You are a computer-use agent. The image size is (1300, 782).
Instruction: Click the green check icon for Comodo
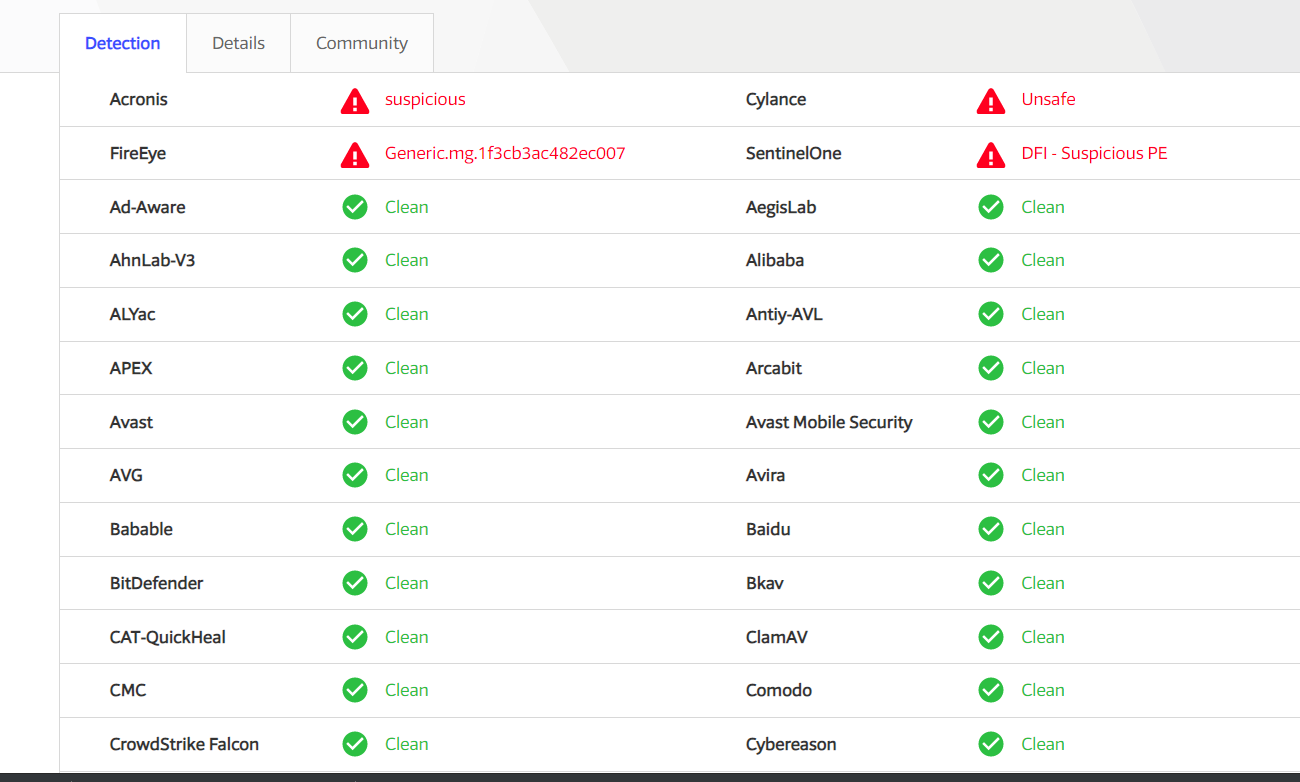click(991, 690)
